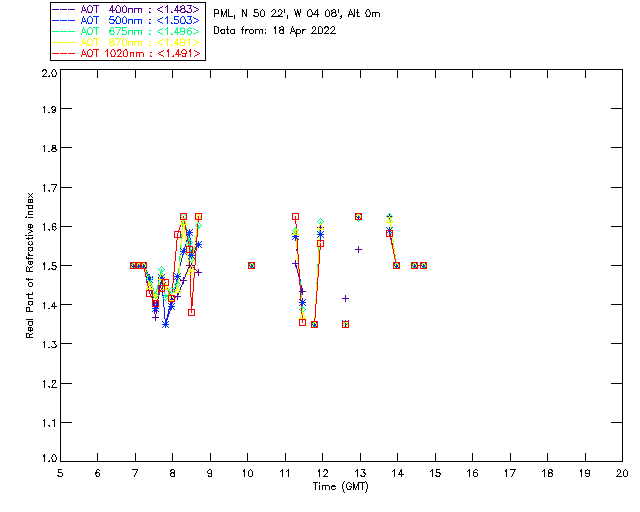640x512 pixels.
Task: Click the 20 x-axis tick label
Action: [x=622, y=473]
